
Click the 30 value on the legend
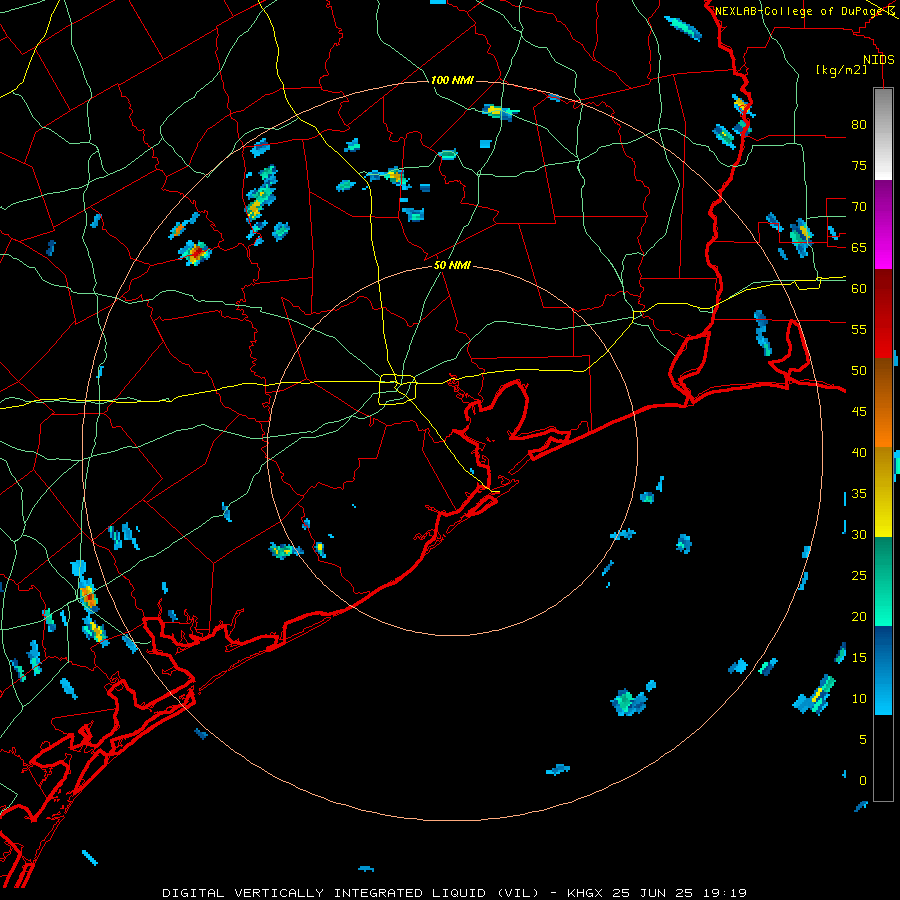[859, 535]
